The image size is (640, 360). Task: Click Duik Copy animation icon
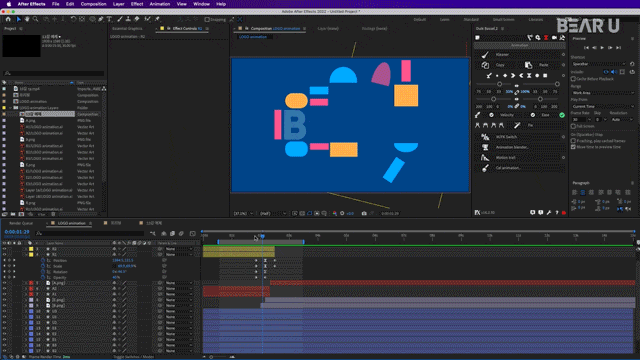click(x=485, y=65)
